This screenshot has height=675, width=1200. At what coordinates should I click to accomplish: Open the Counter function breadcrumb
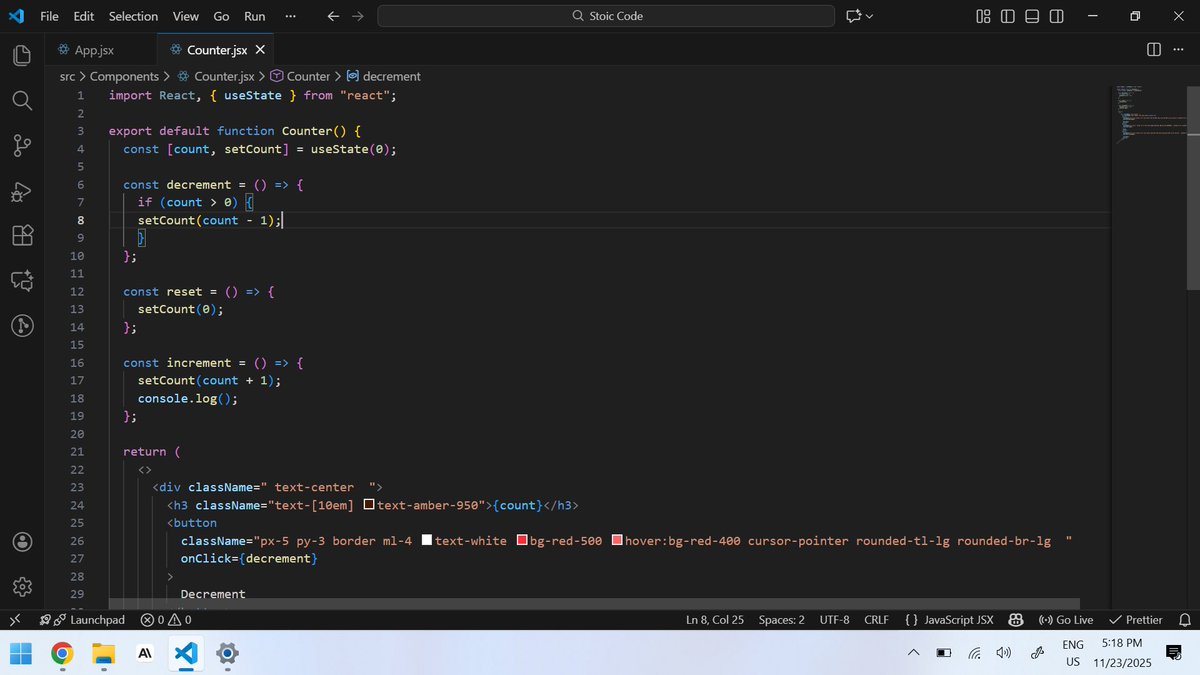click(x=300, y=76)
